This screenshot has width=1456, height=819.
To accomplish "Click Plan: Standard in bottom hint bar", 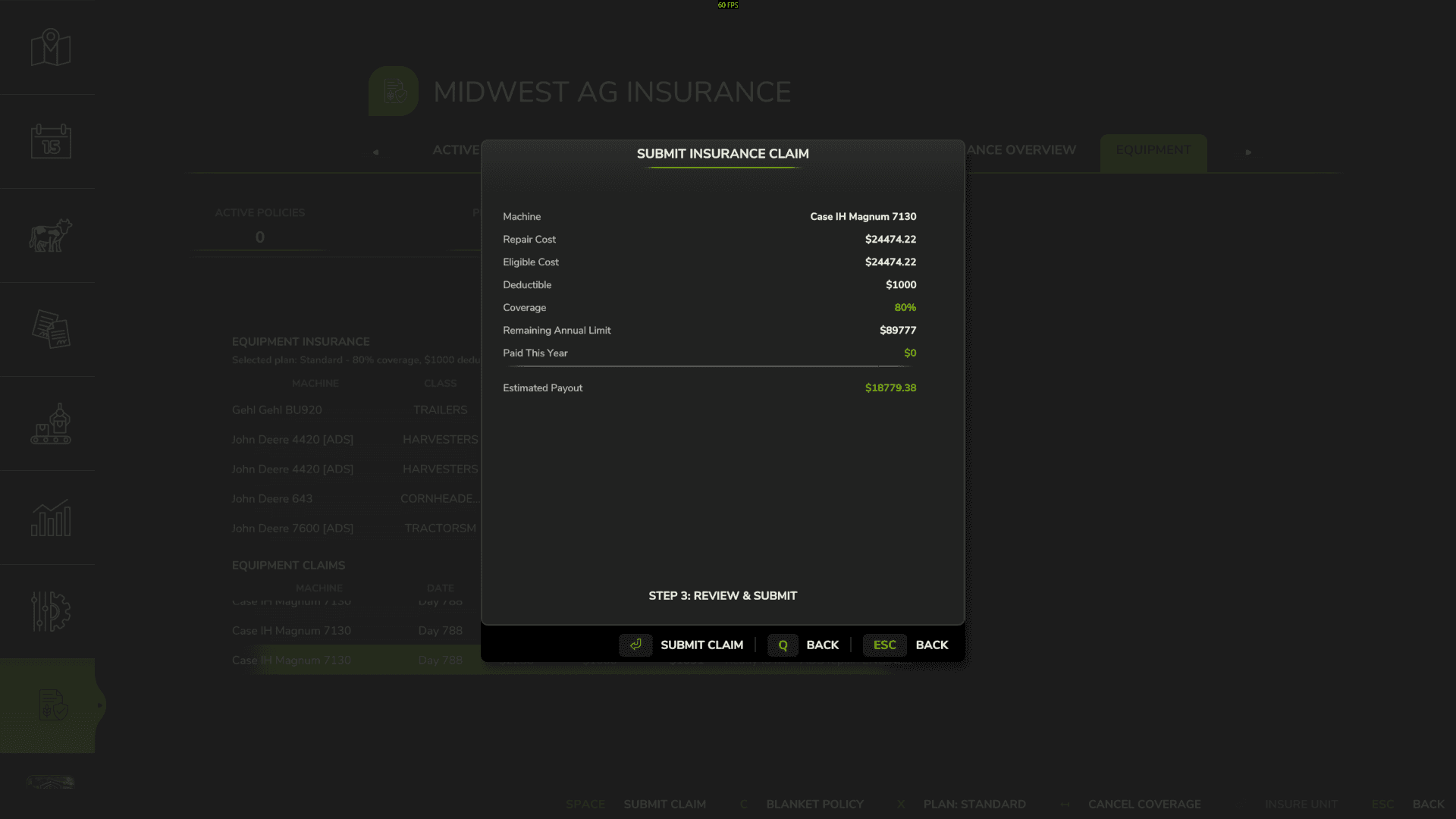I will [974, 804].
